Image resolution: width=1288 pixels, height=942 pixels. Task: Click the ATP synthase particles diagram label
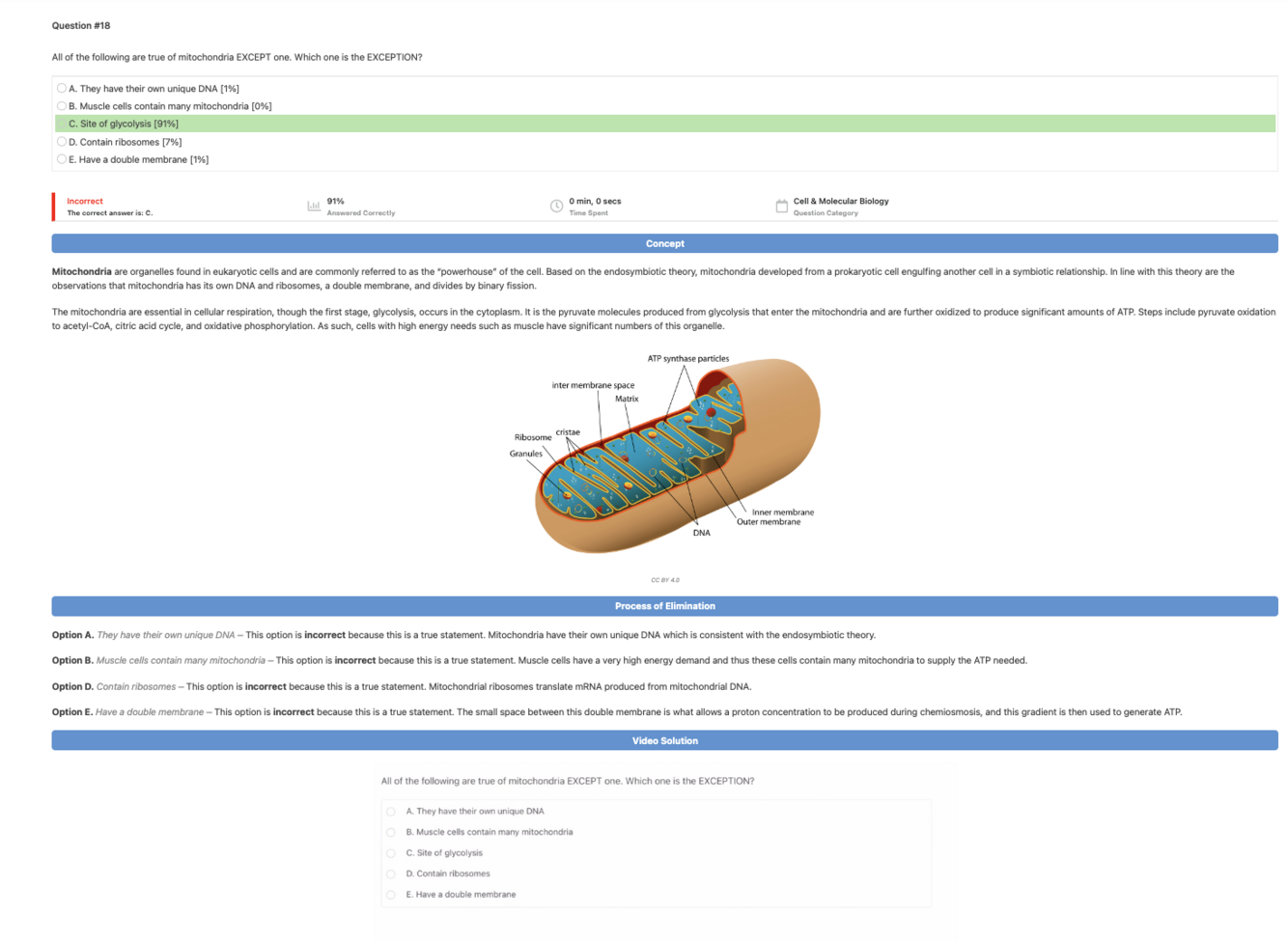tap(688, 358)
